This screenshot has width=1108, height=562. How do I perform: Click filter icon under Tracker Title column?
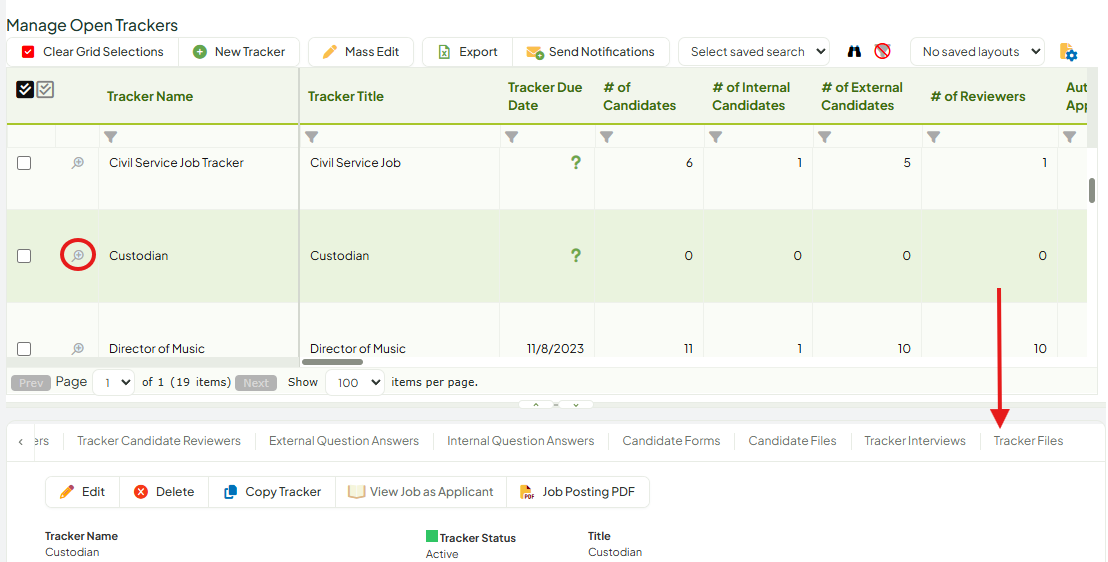pyautogui.click(x=312, y=136)
